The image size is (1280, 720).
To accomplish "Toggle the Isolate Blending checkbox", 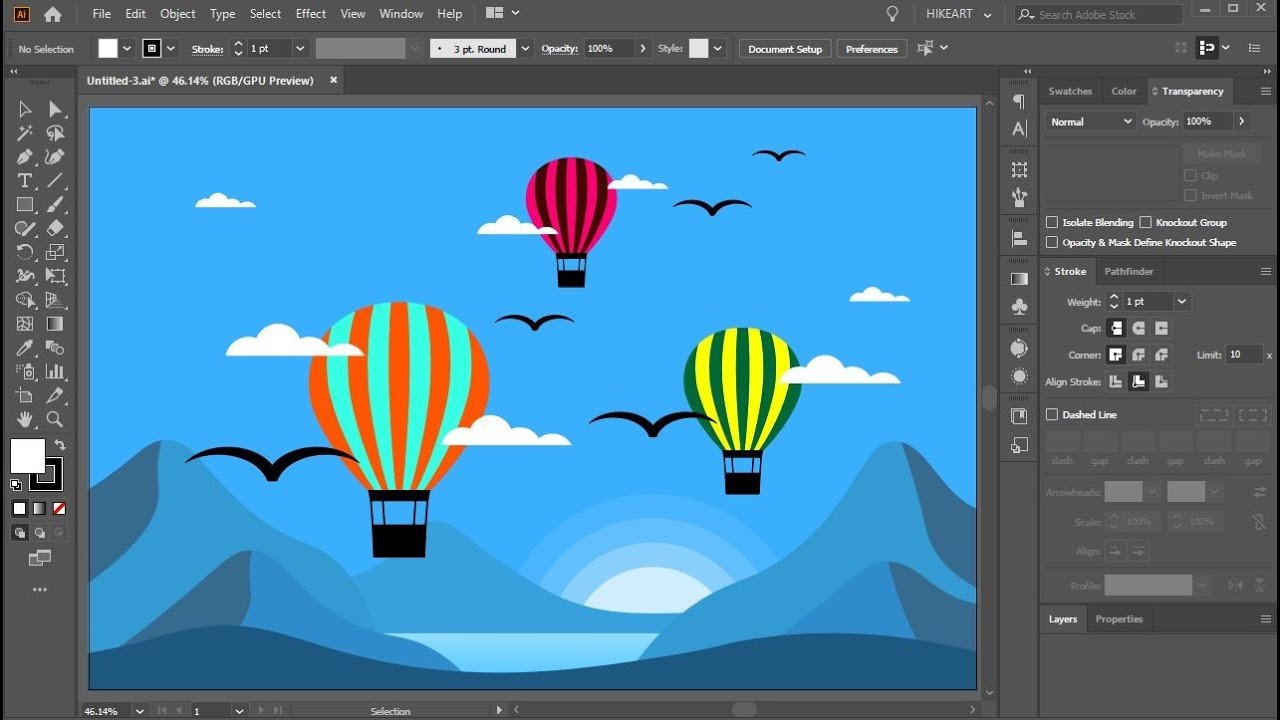I will [1052, 222].
